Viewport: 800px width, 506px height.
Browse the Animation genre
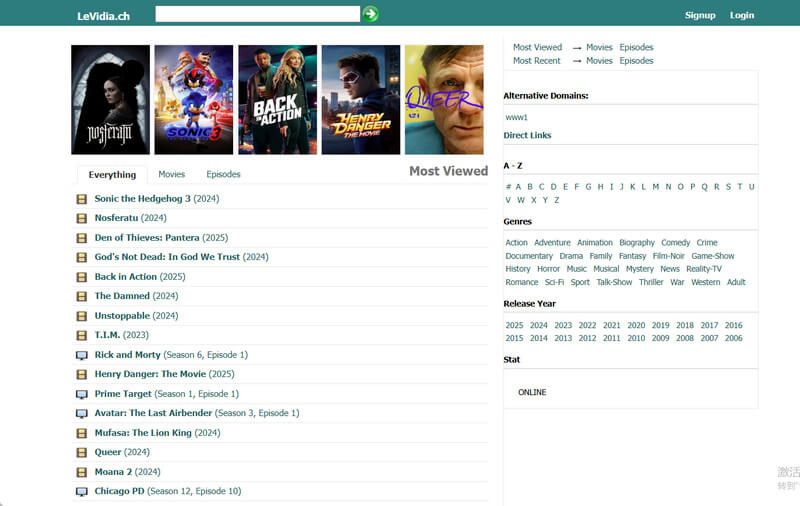point(595,242)
